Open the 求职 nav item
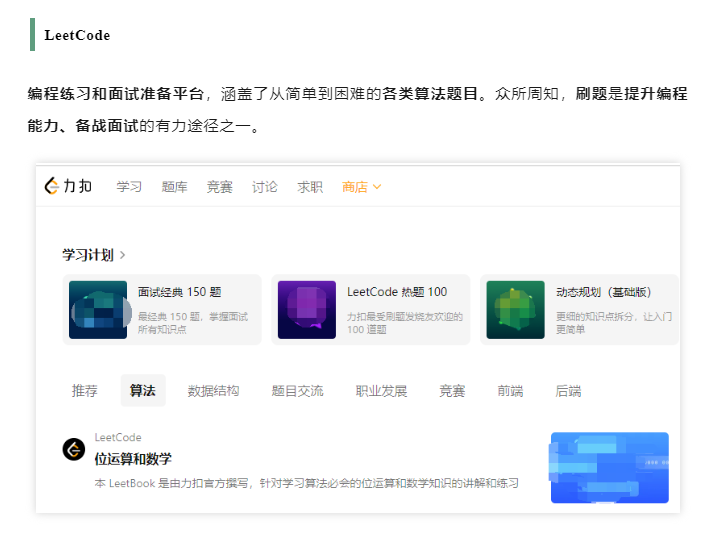 (x=310, y=187)
